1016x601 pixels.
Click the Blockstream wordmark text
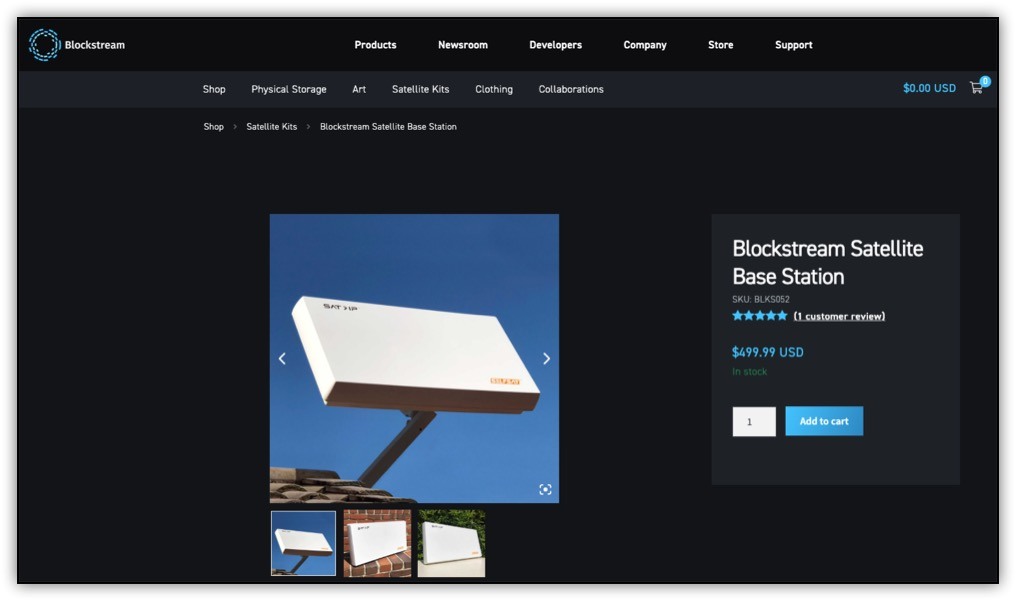point(95,45)
